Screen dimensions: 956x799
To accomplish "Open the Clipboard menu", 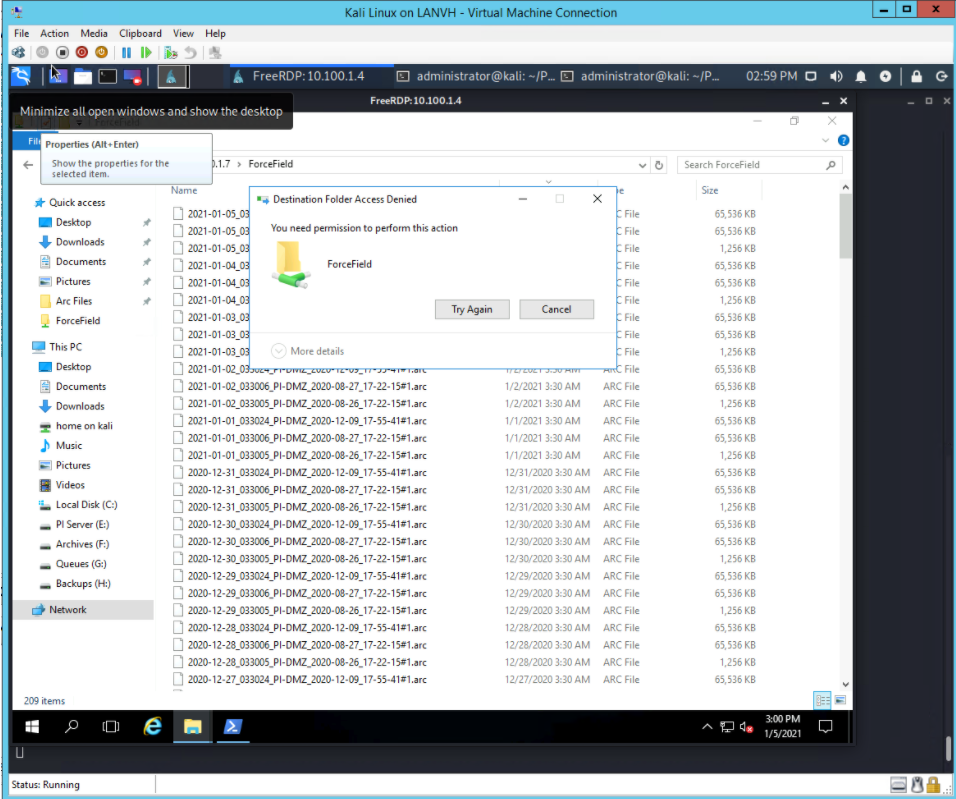I will tap(140, 34).
